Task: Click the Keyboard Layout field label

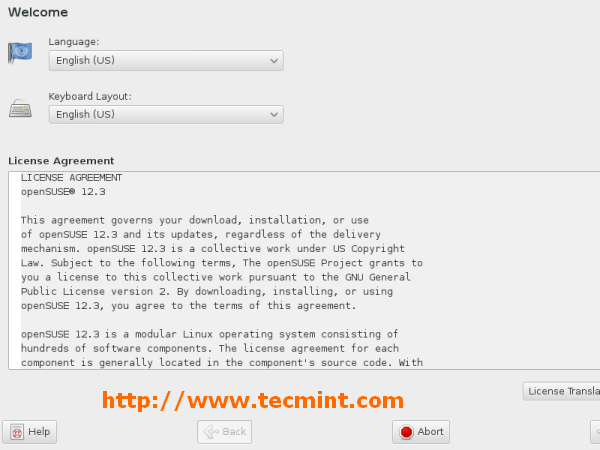Action: (x=90, y=96)
